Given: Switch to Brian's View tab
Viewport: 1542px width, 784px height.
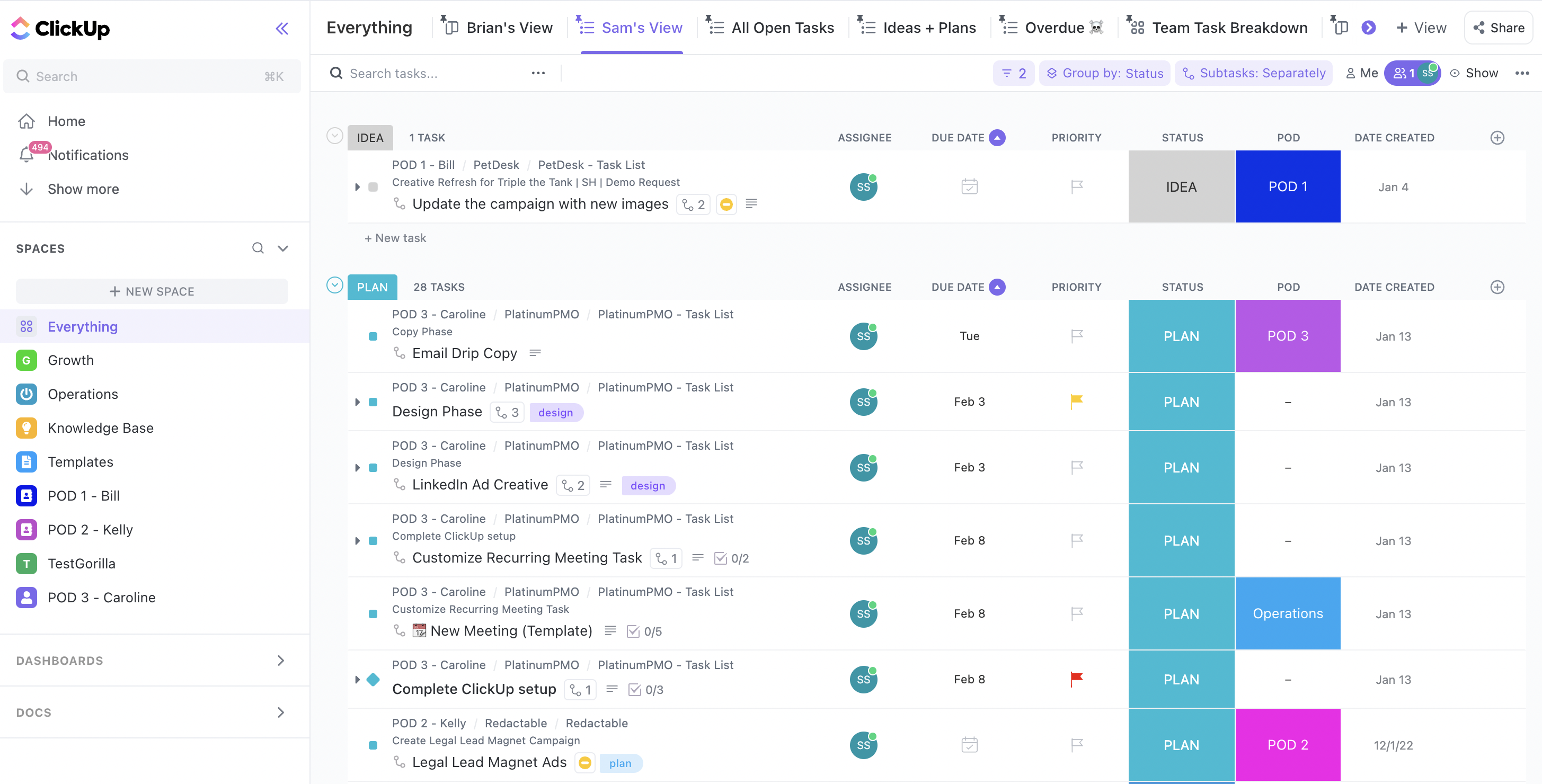Looking at the screenshot, I should tap(496, 28).
